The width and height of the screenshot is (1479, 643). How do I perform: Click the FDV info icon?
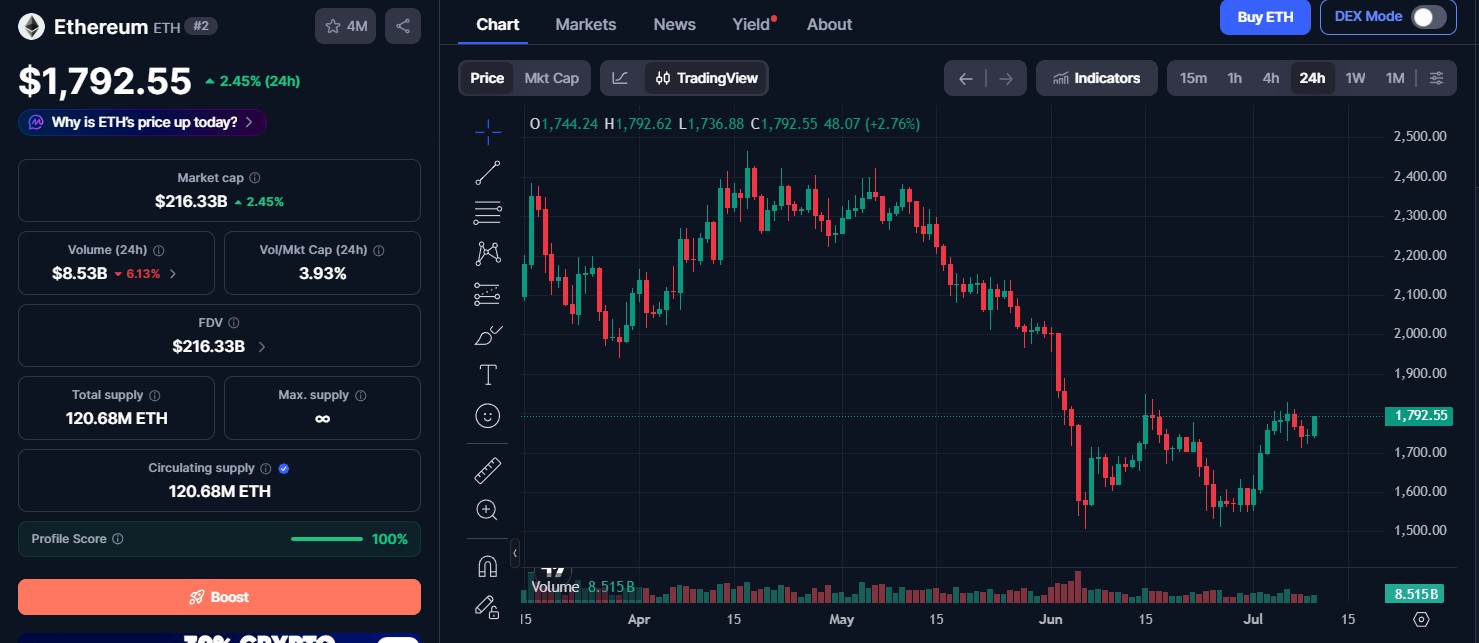(x=234, y=323)
